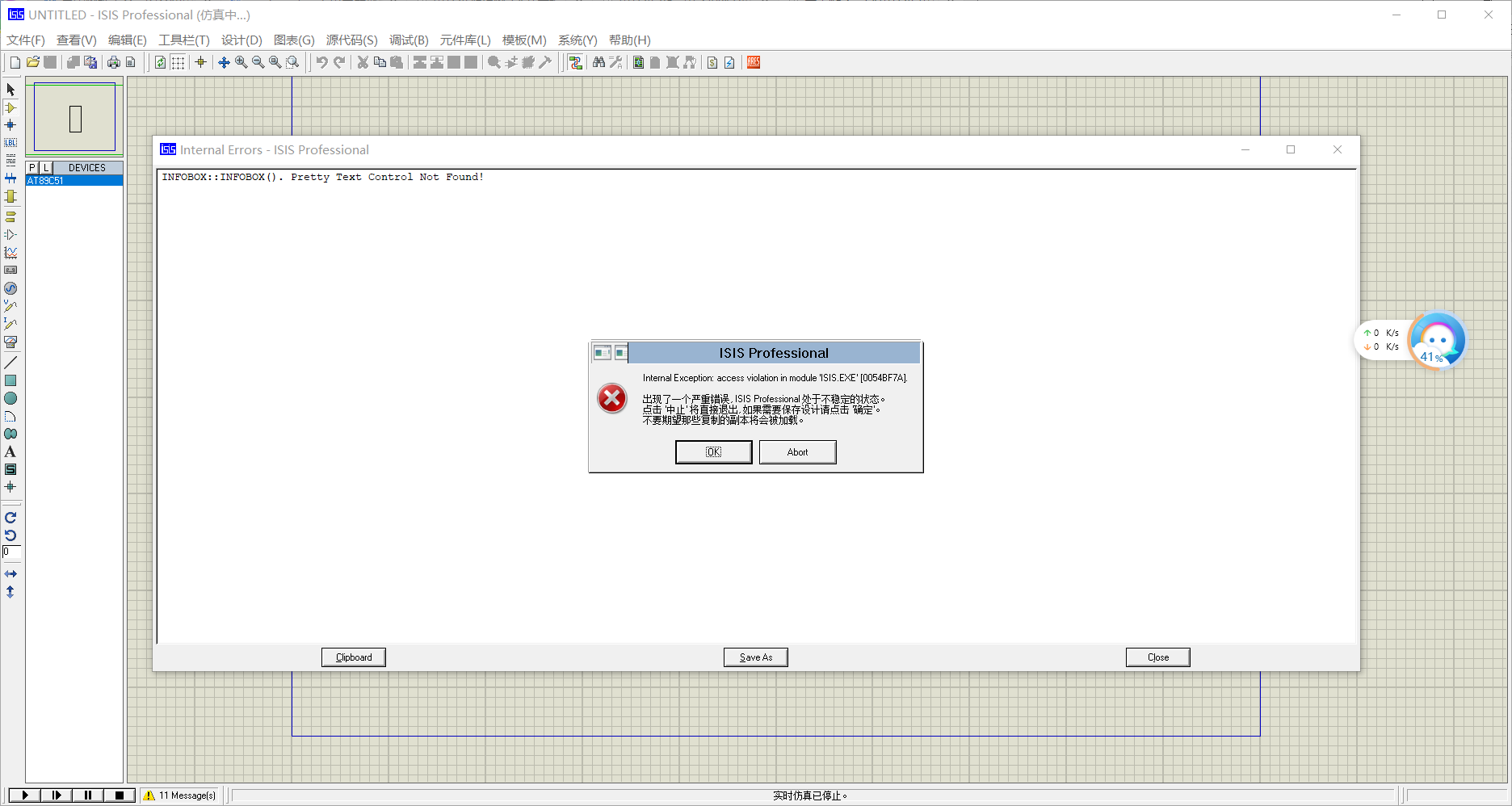
Task: Open the 查看(V) menu
Action: tap(77, 40)
